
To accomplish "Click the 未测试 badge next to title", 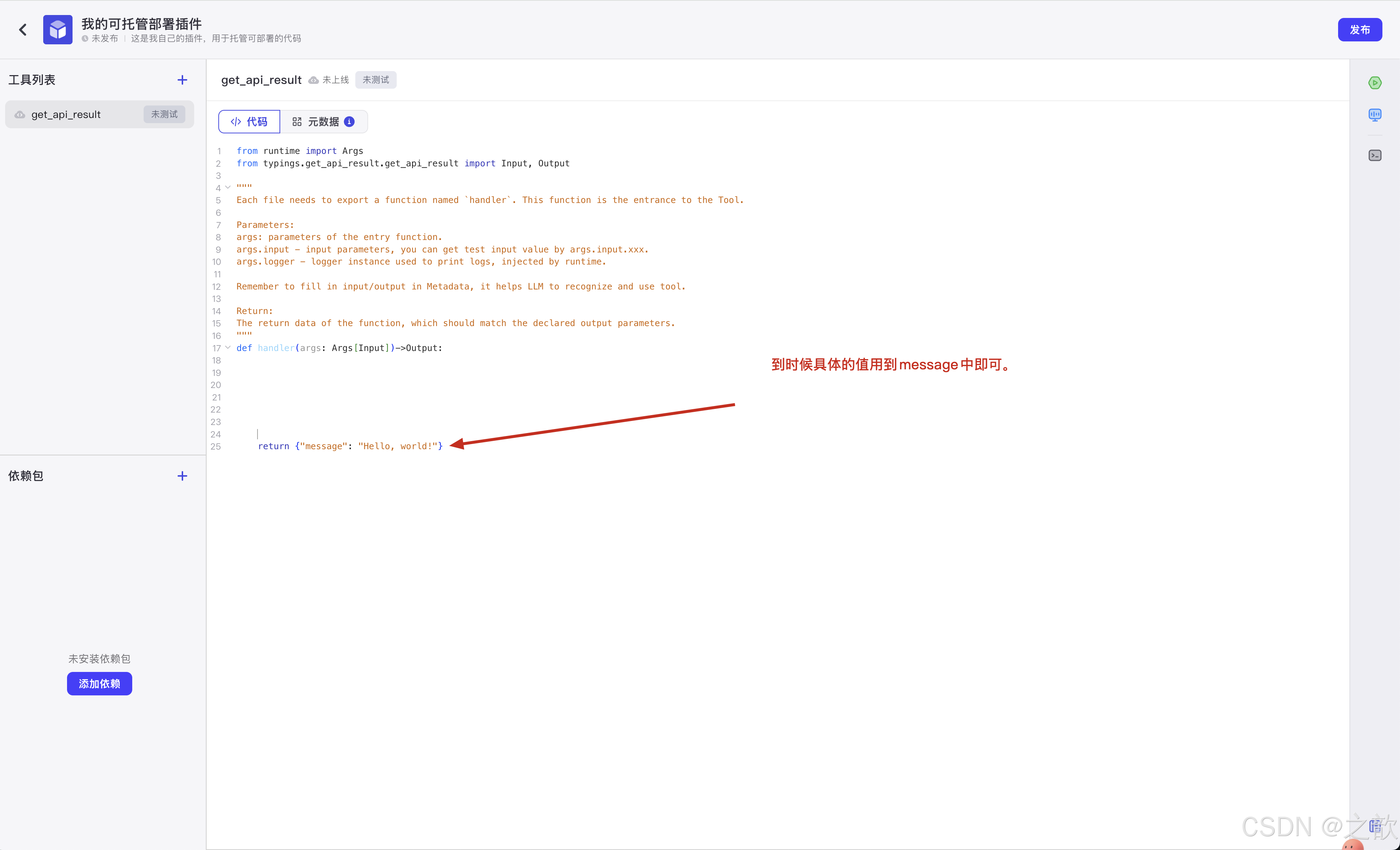I will pyautogui.click(x=375, y=80).
